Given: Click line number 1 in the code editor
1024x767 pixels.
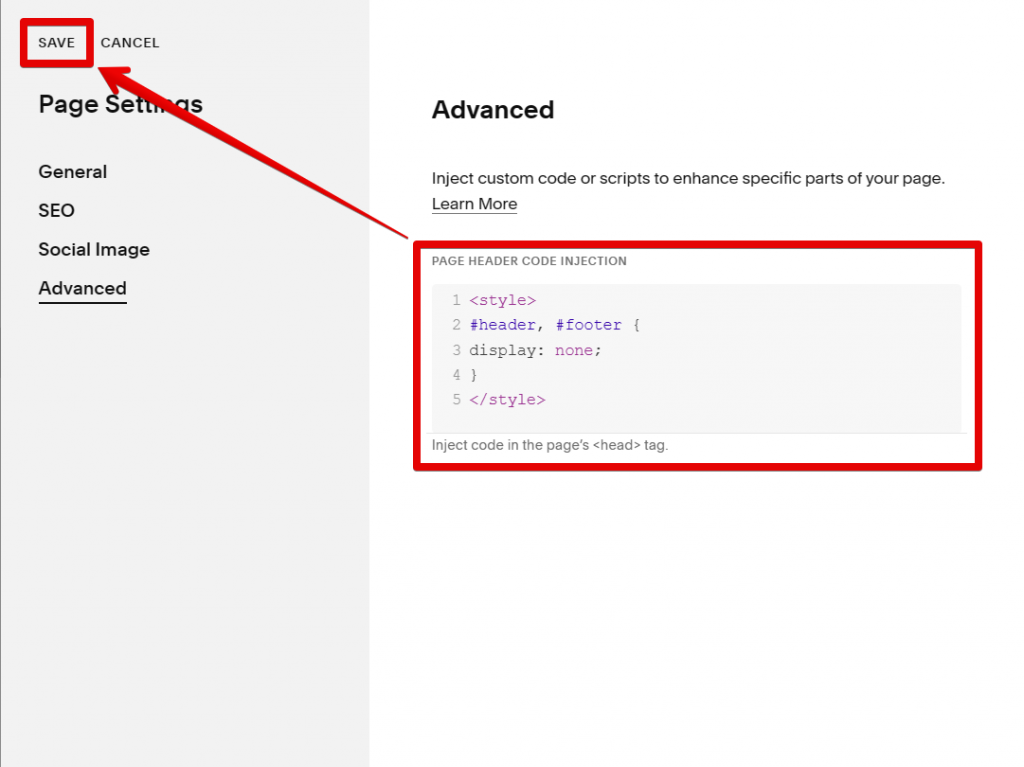Looking at the screenshot, I should 456,299.
